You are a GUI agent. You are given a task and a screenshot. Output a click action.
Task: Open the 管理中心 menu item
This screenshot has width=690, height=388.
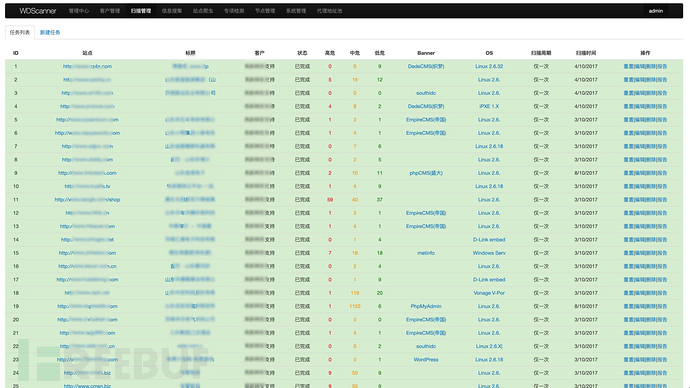point(79,11)
